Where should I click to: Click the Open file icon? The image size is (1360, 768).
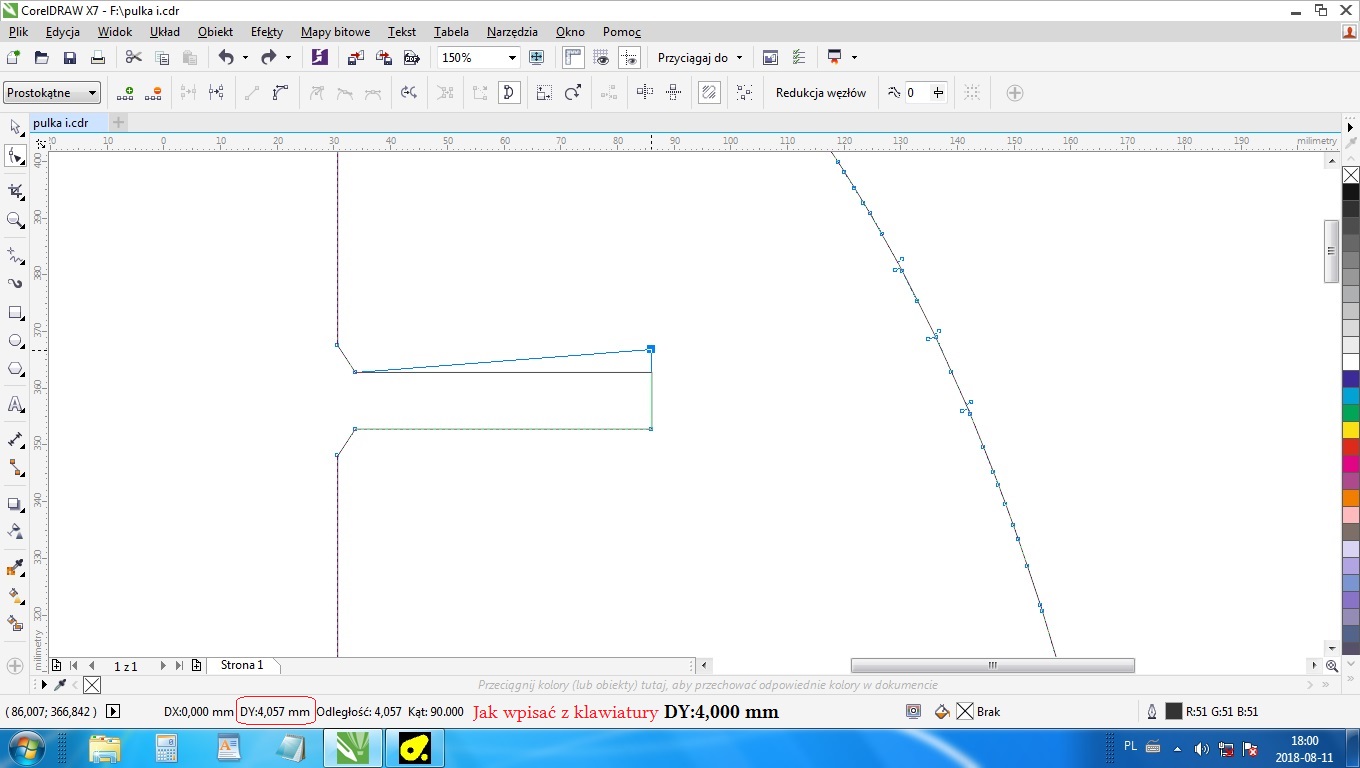click(x=42, y=58)
